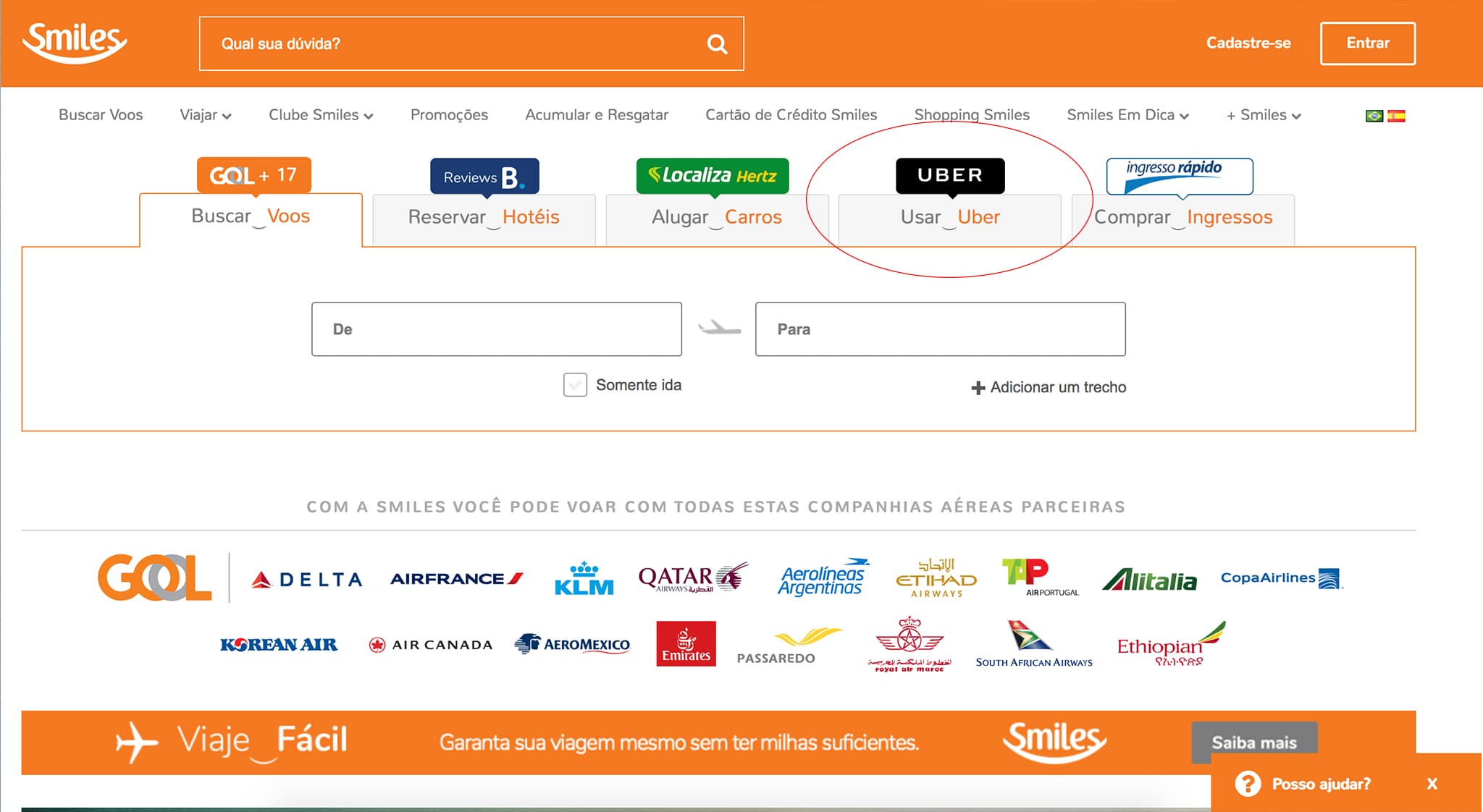Click the Cadastre-se link
Screen dimensions: 1483x812
tap(1248, 43)
